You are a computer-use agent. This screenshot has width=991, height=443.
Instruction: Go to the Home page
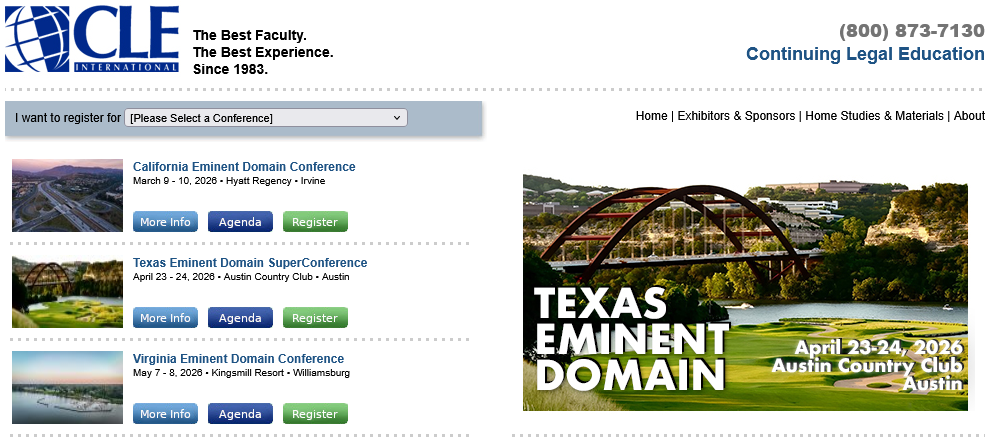coord(651,116)
